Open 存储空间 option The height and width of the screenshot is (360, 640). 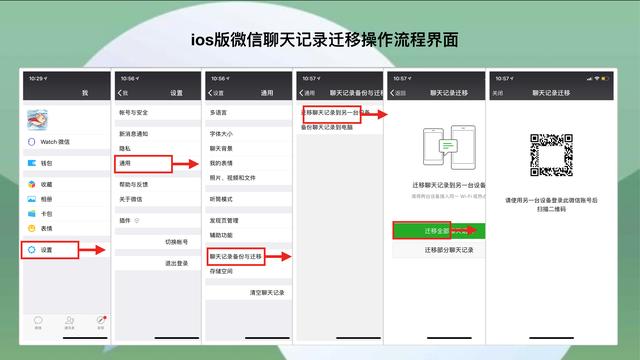click(249, 271)
